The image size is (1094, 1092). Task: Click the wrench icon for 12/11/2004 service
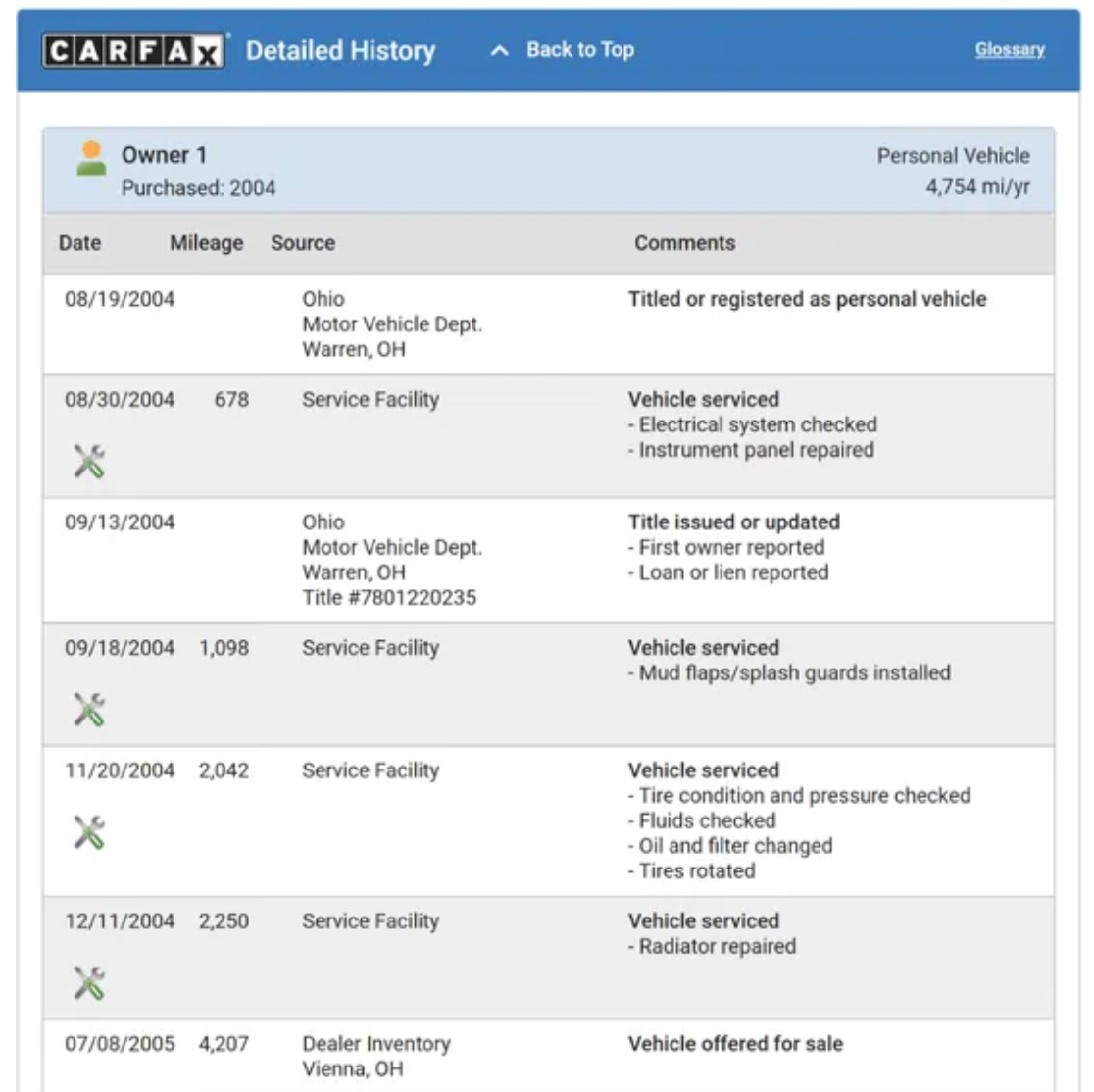click(89, 983)
